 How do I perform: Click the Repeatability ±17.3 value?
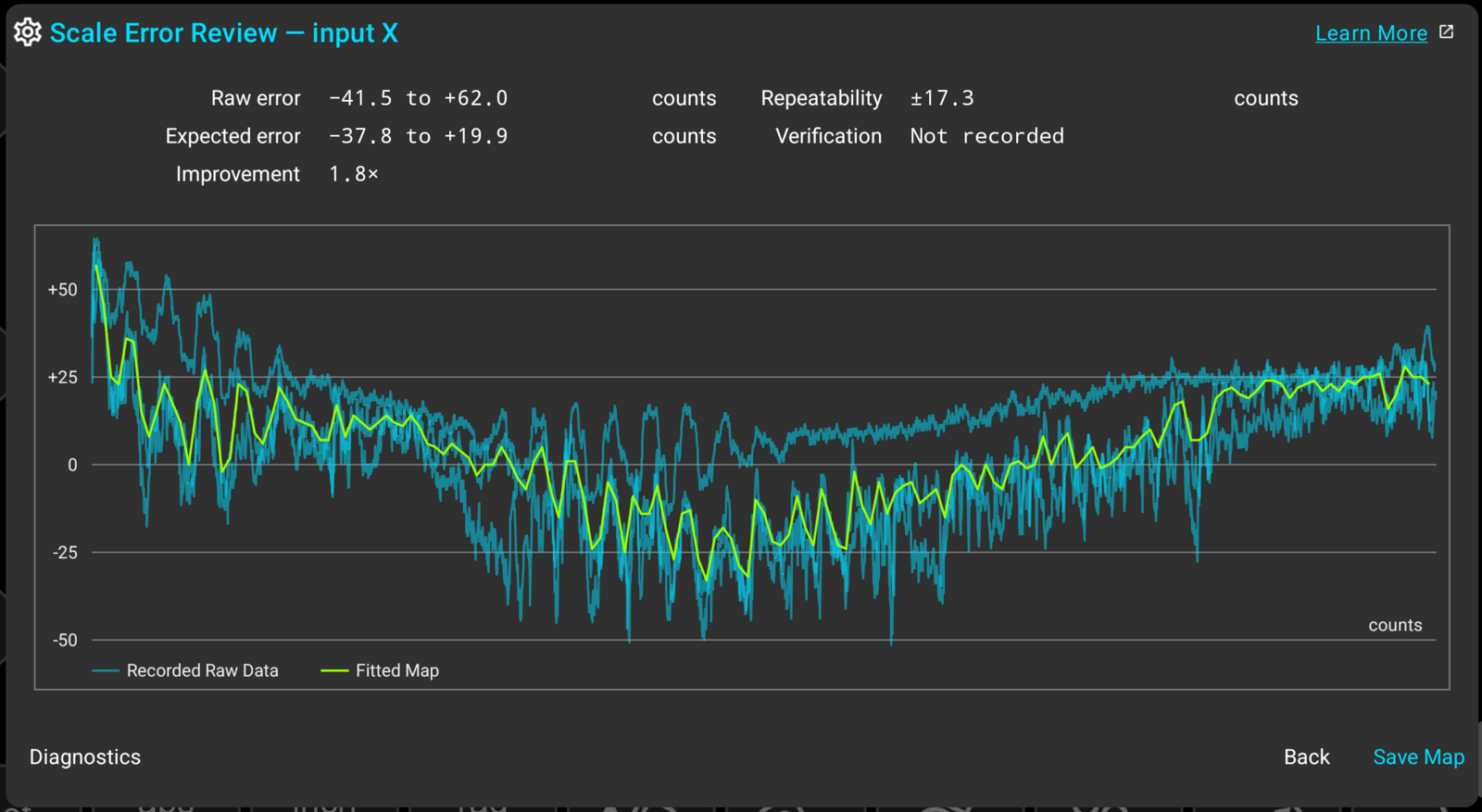pos(942,98)
